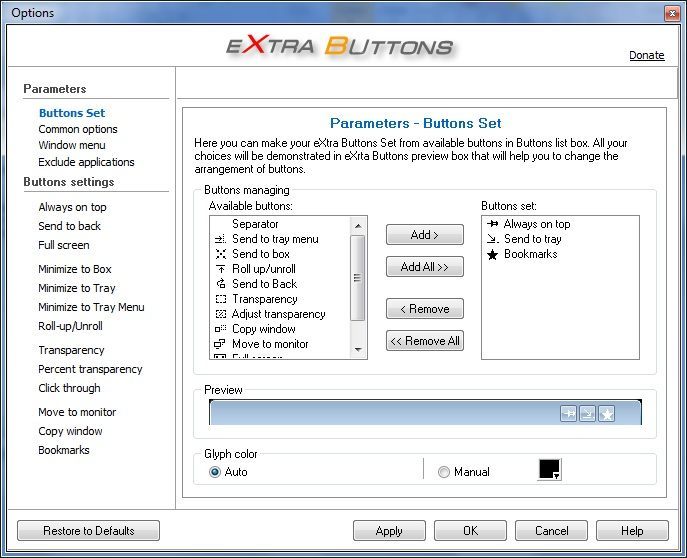The height and width of the screenshot is (558, 687).
Task: Click the Add All >> button
Action: pos(425,267)
